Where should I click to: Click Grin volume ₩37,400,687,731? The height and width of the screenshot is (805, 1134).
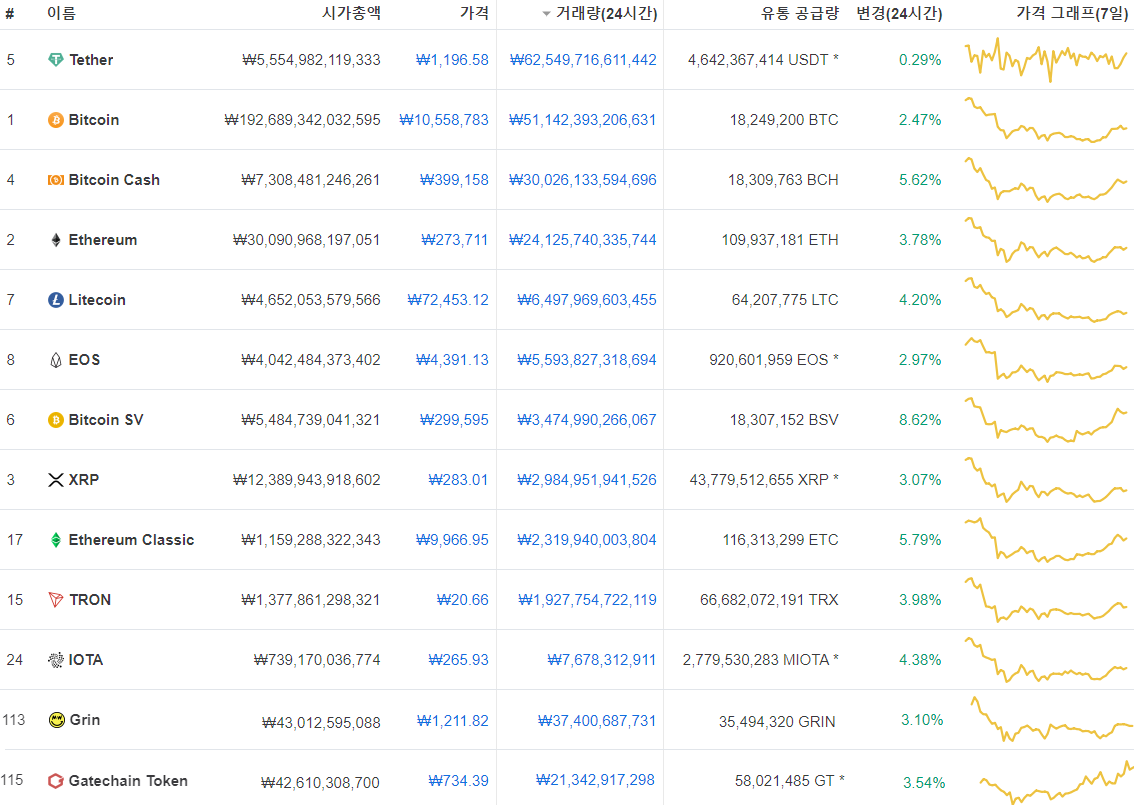(597, 721)
